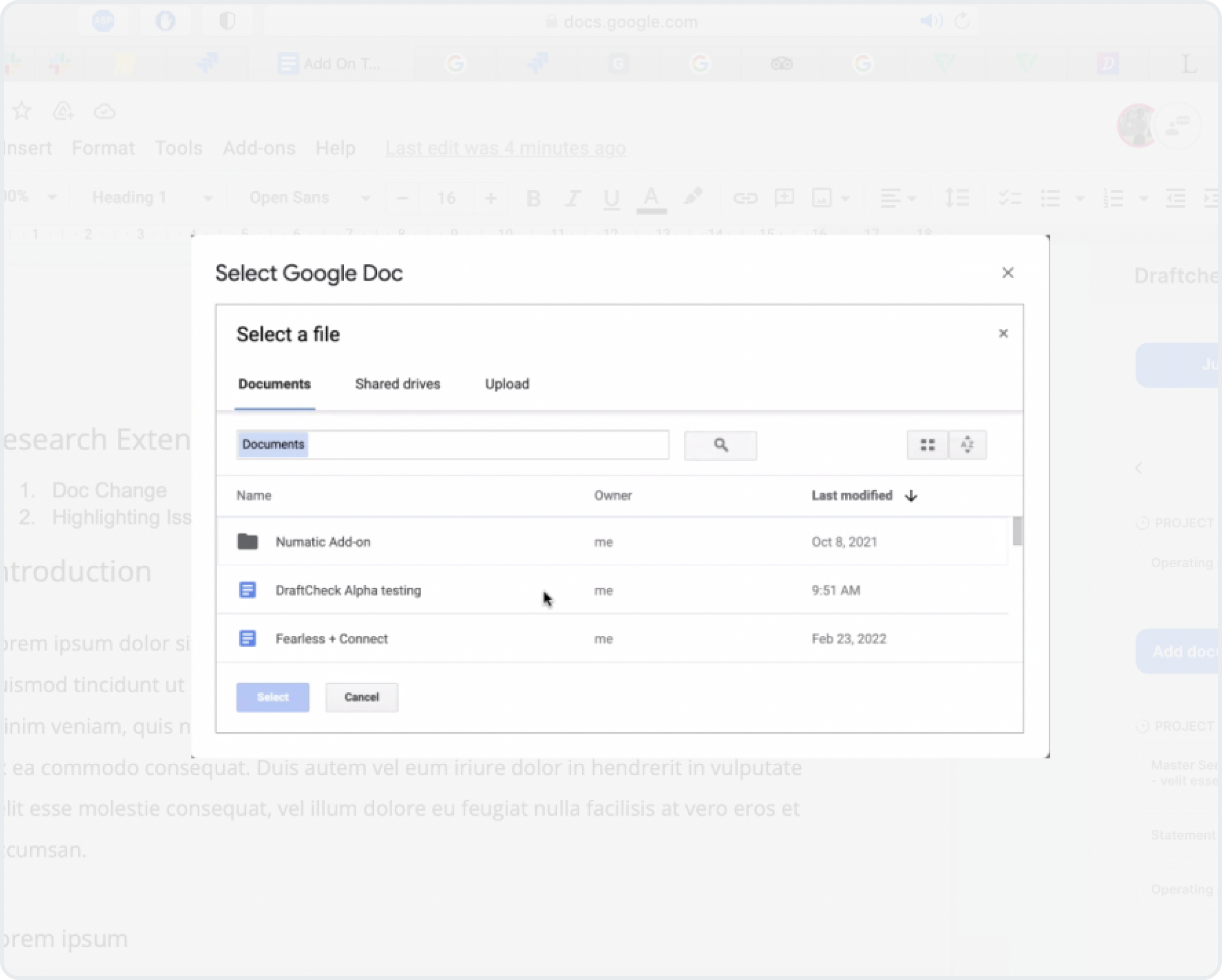Screen dimensions: 1222x980
Task: Open the Numatic Add-on folder
Action: [322, 542]
